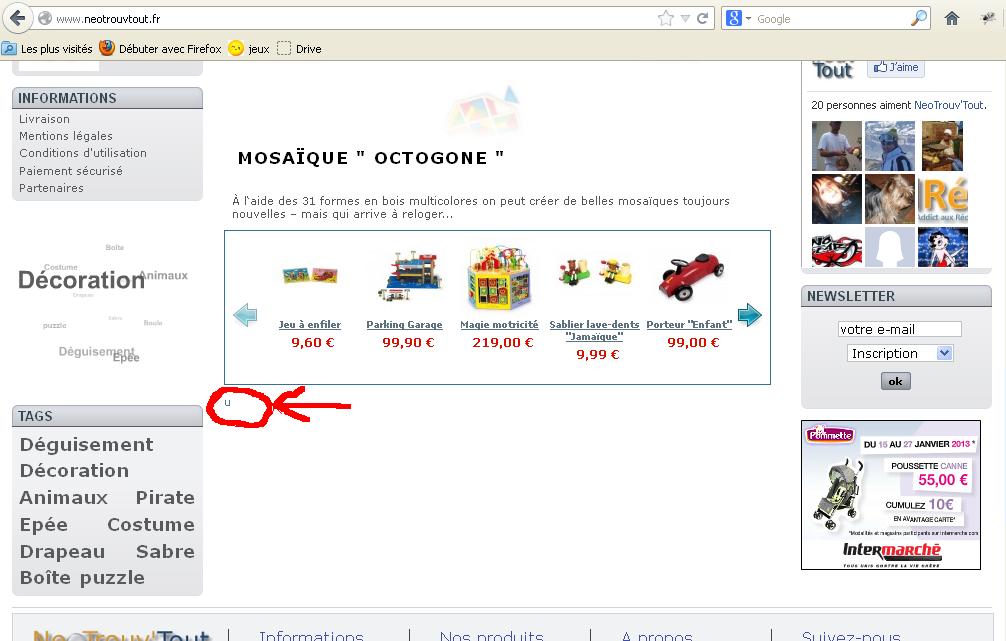1006x641 pixels.
Task: Select the Animaux tag in Tags box
Action: point(64,498)
